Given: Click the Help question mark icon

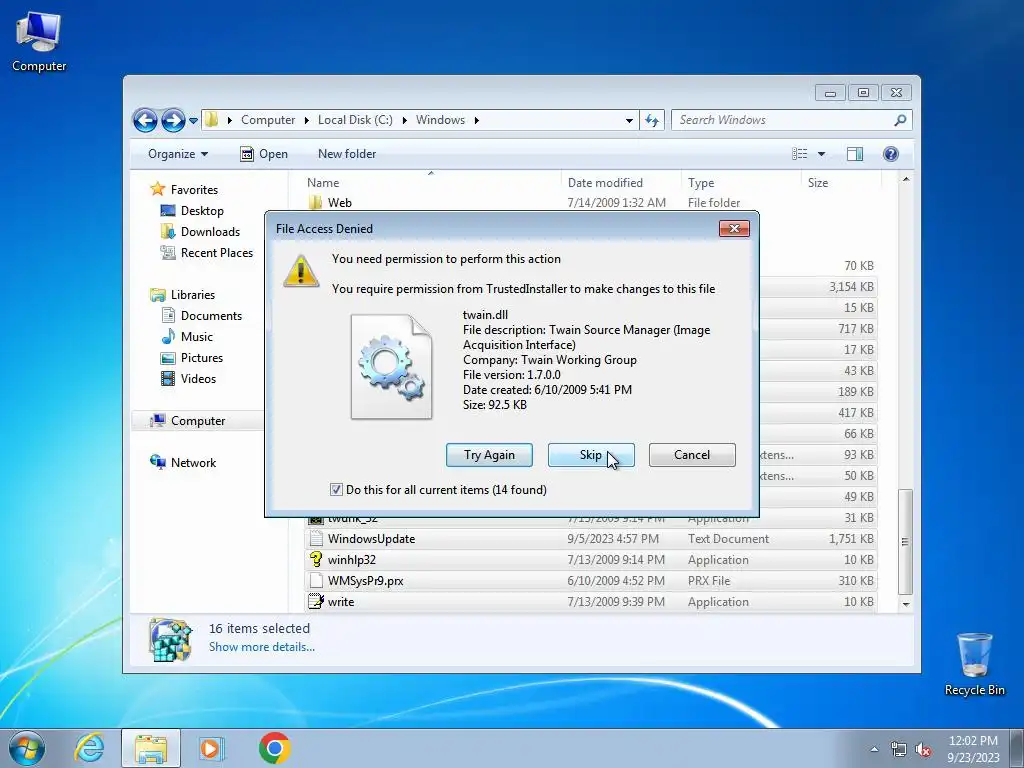Looking at the screenshot, I should (x=891, y=154).
